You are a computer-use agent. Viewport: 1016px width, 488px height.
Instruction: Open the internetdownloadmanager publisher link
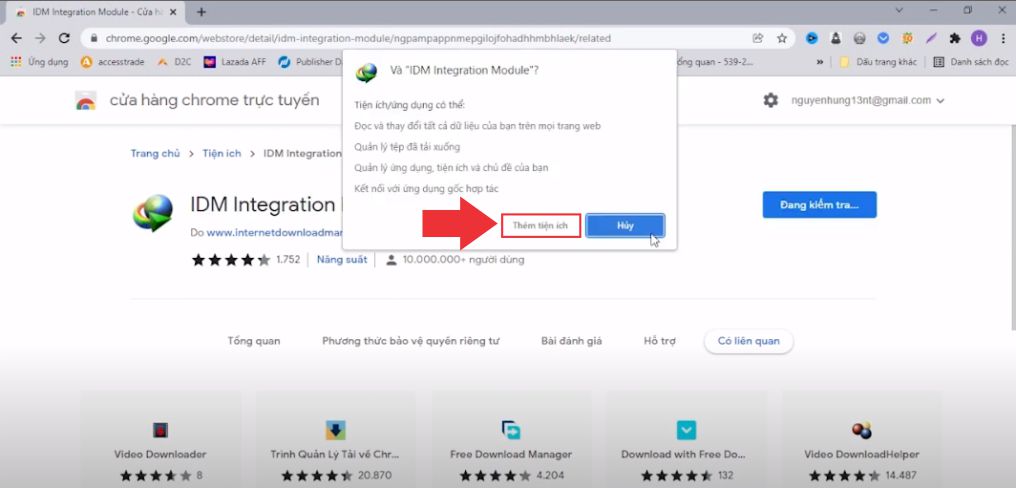click(x=275, y=232)
